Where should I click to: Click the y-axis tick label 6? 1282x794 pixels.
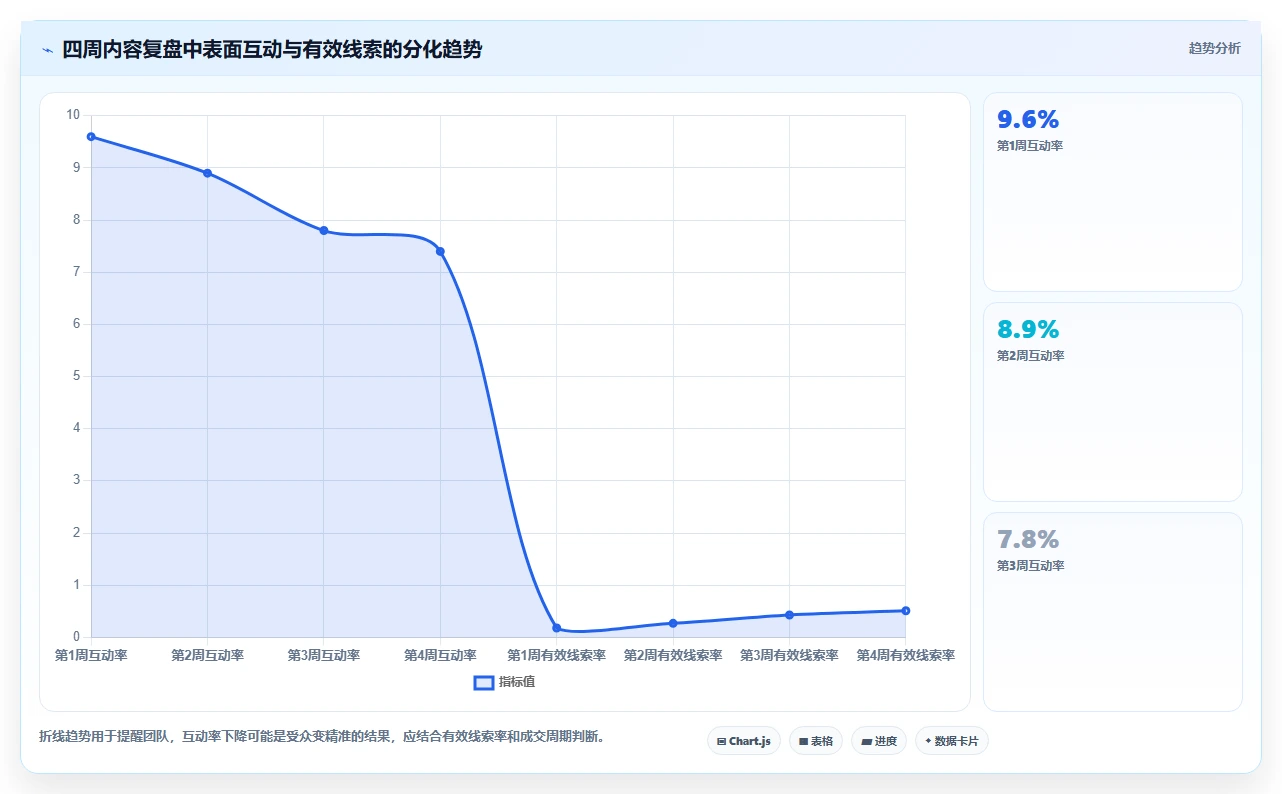pos(77,324)
